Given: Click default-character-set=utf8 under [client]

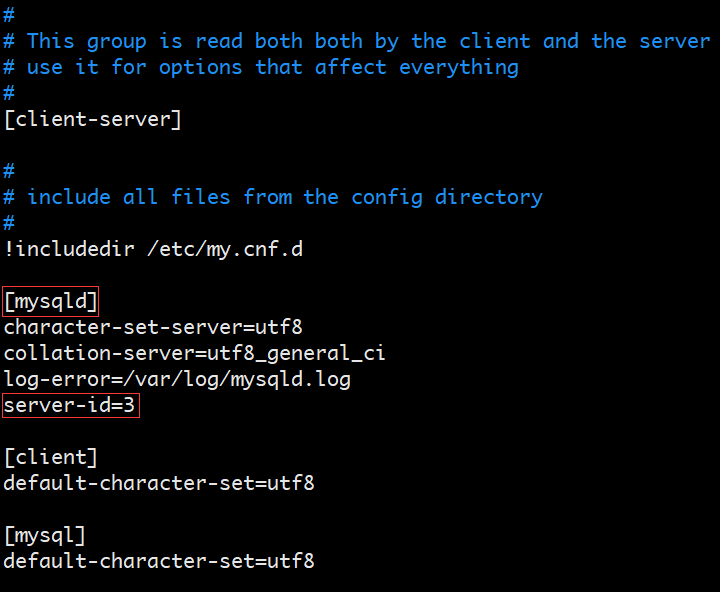Looking at the screenshot, I should (x=159, y=483).
